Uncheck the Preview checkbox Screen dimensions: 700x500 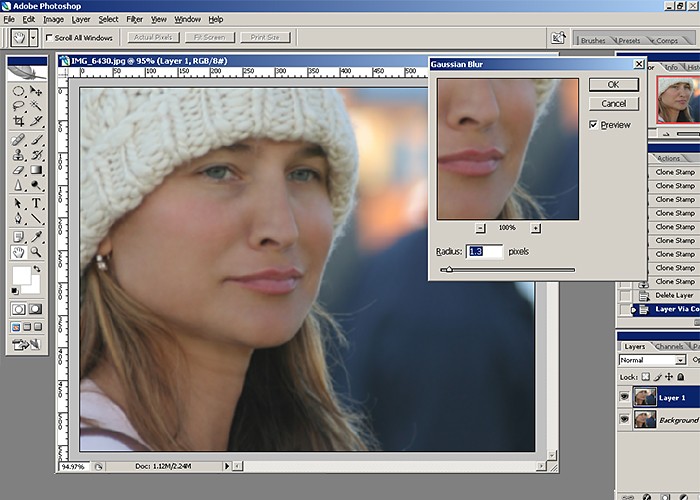pyautogui.click(x=593, y=125)
